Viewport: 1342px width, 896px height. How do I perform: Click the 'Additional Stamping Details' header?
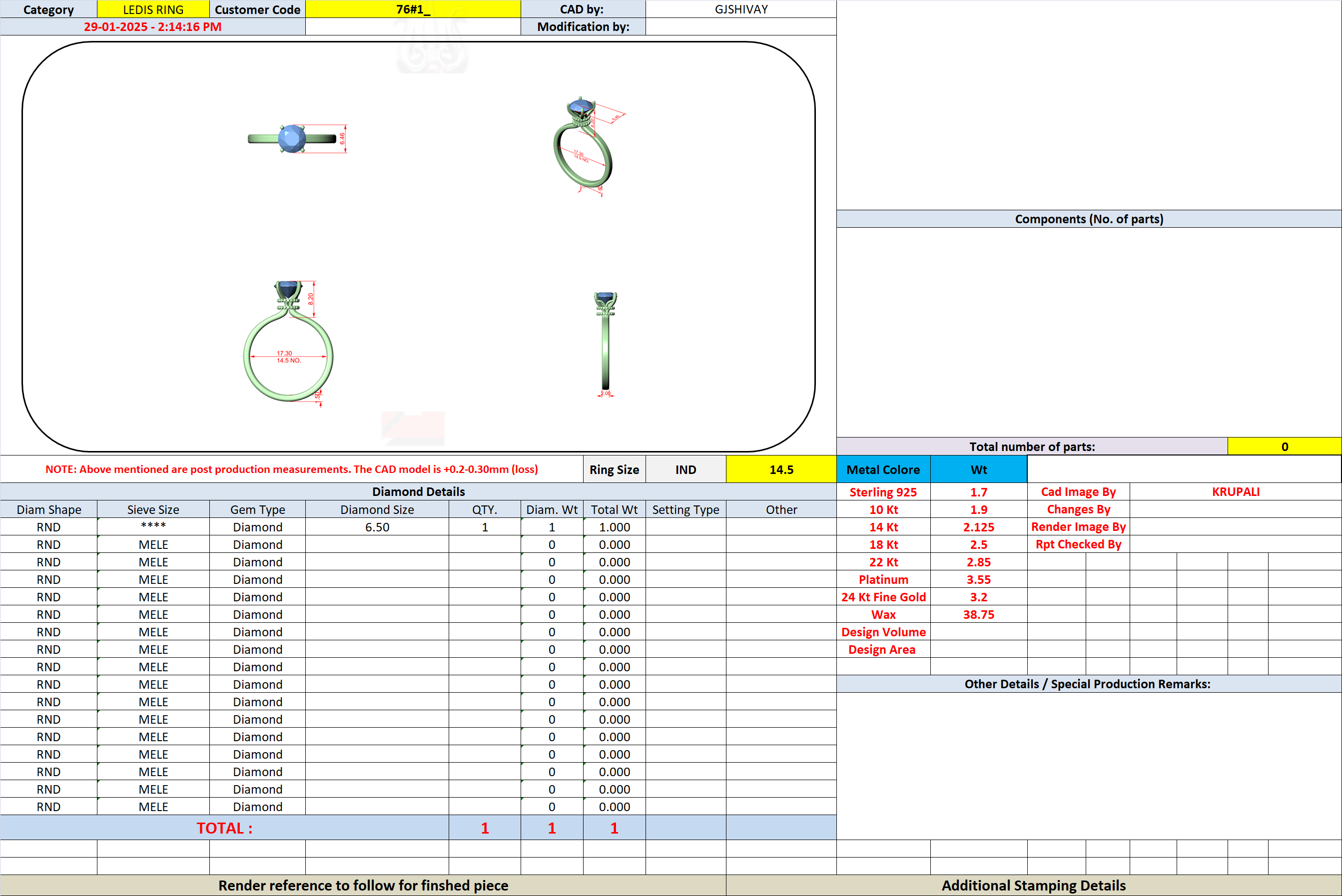point(1033,885)
